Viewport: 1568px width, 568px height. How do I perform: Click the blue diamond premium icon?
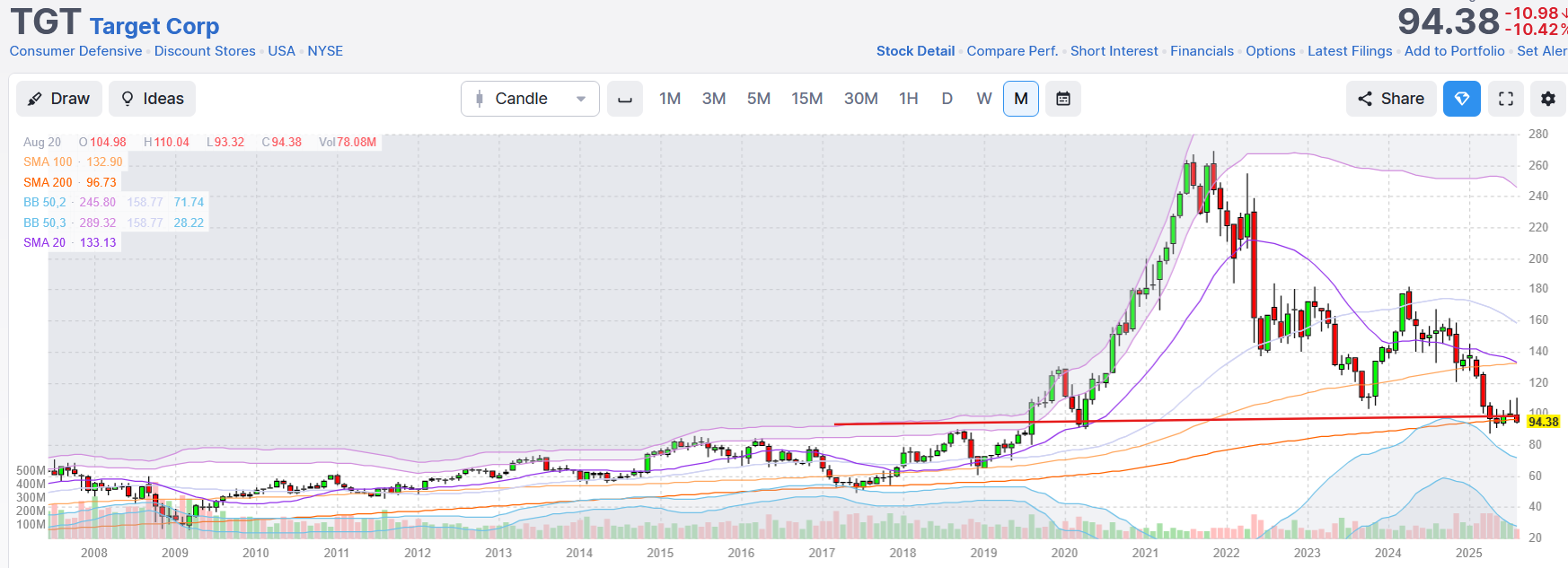1461,99
